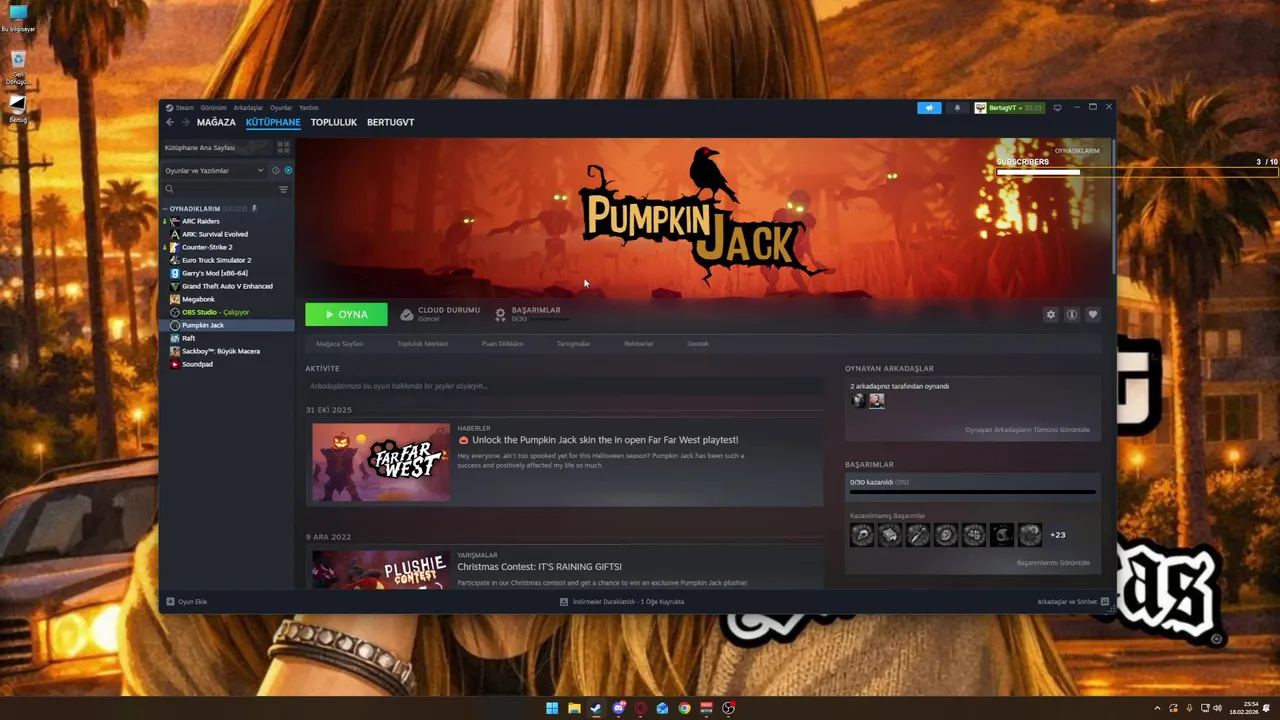This screenshot has height=720, width=1280.
Task: Open İndirmeler Duraklatıldı downloads status
Action: coord(622,602)
